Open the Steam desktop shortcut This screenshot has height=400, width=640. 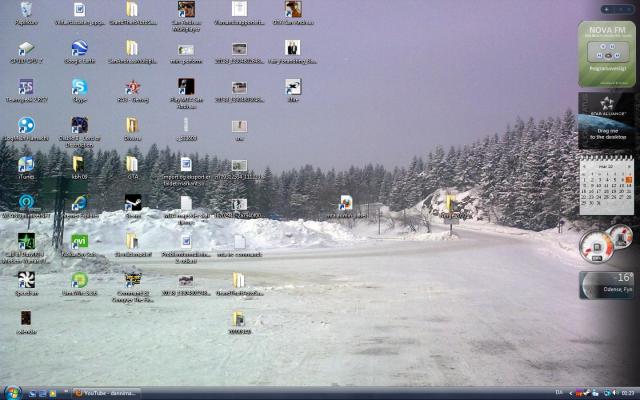click(x=133, y=202)
